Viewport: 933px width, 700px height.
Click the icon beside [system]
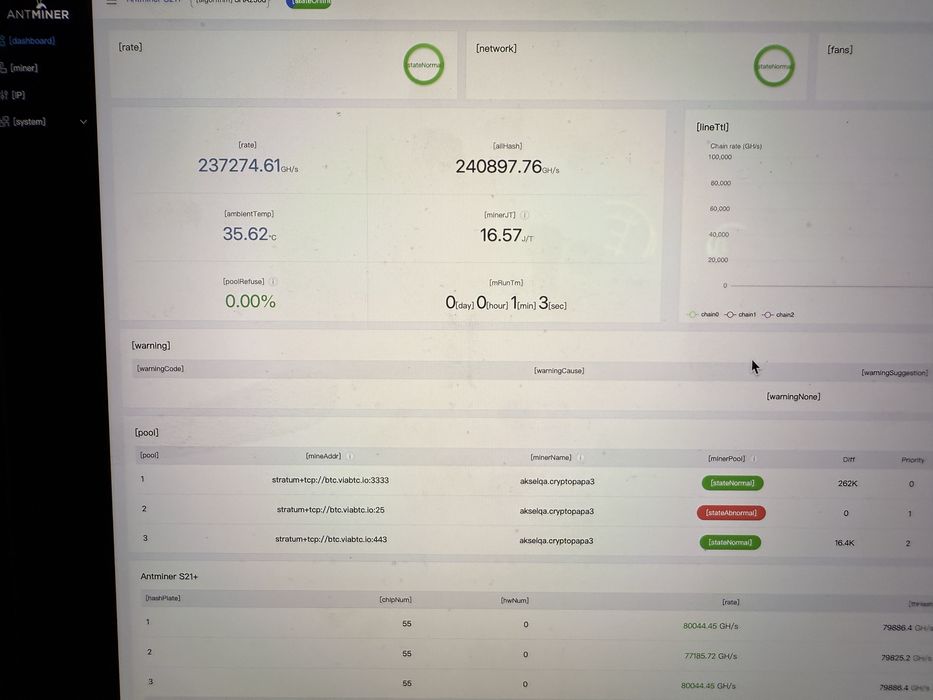tap(5, 121)
